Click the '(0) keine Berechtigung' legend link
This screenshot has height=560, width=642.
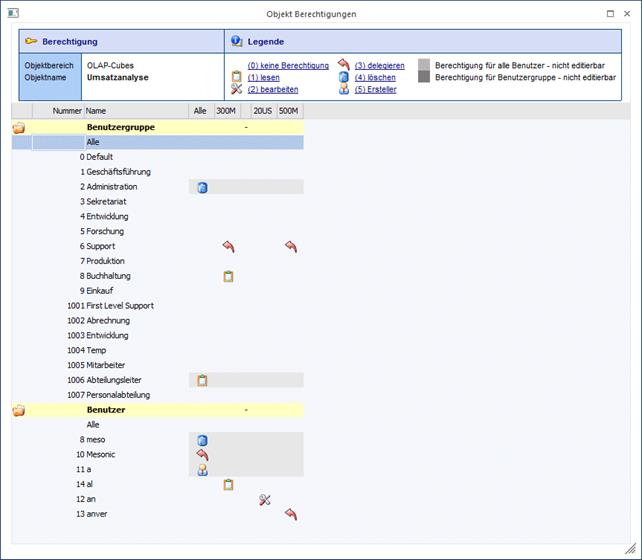coord(287,66)
